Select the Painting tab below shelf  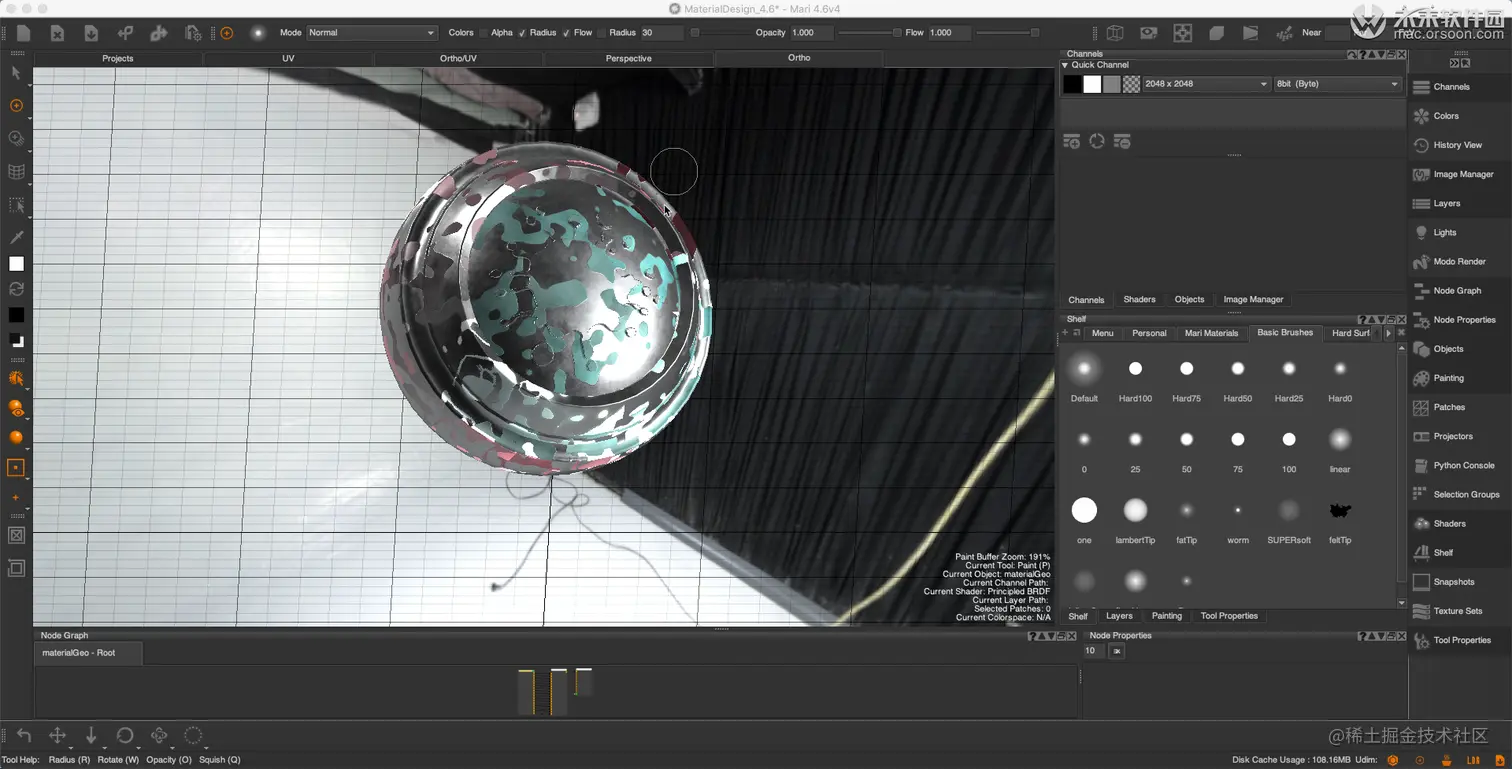1166,616
